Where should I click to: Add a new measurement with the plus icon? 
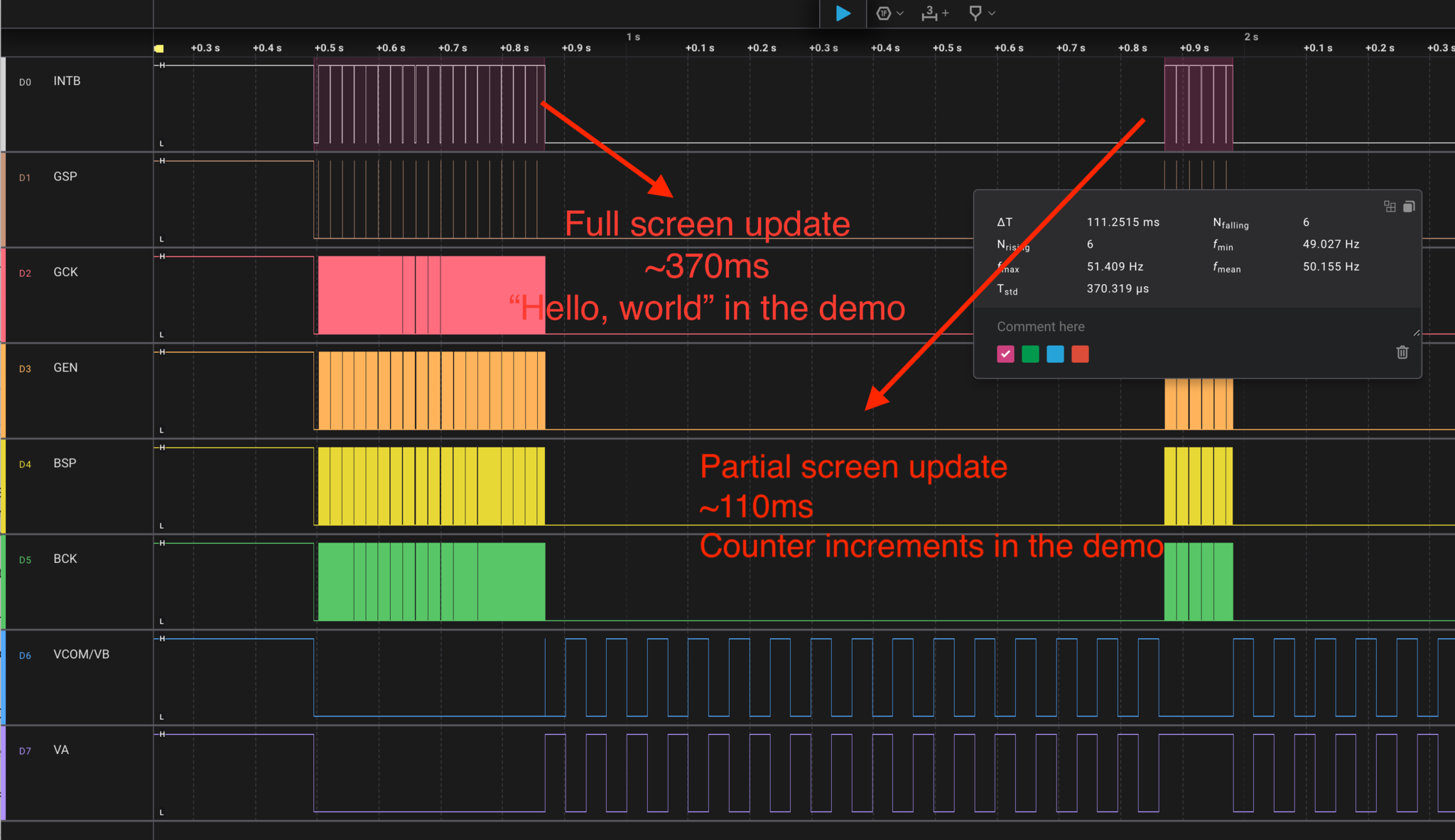pyautogui.click(x=946, y=12)
